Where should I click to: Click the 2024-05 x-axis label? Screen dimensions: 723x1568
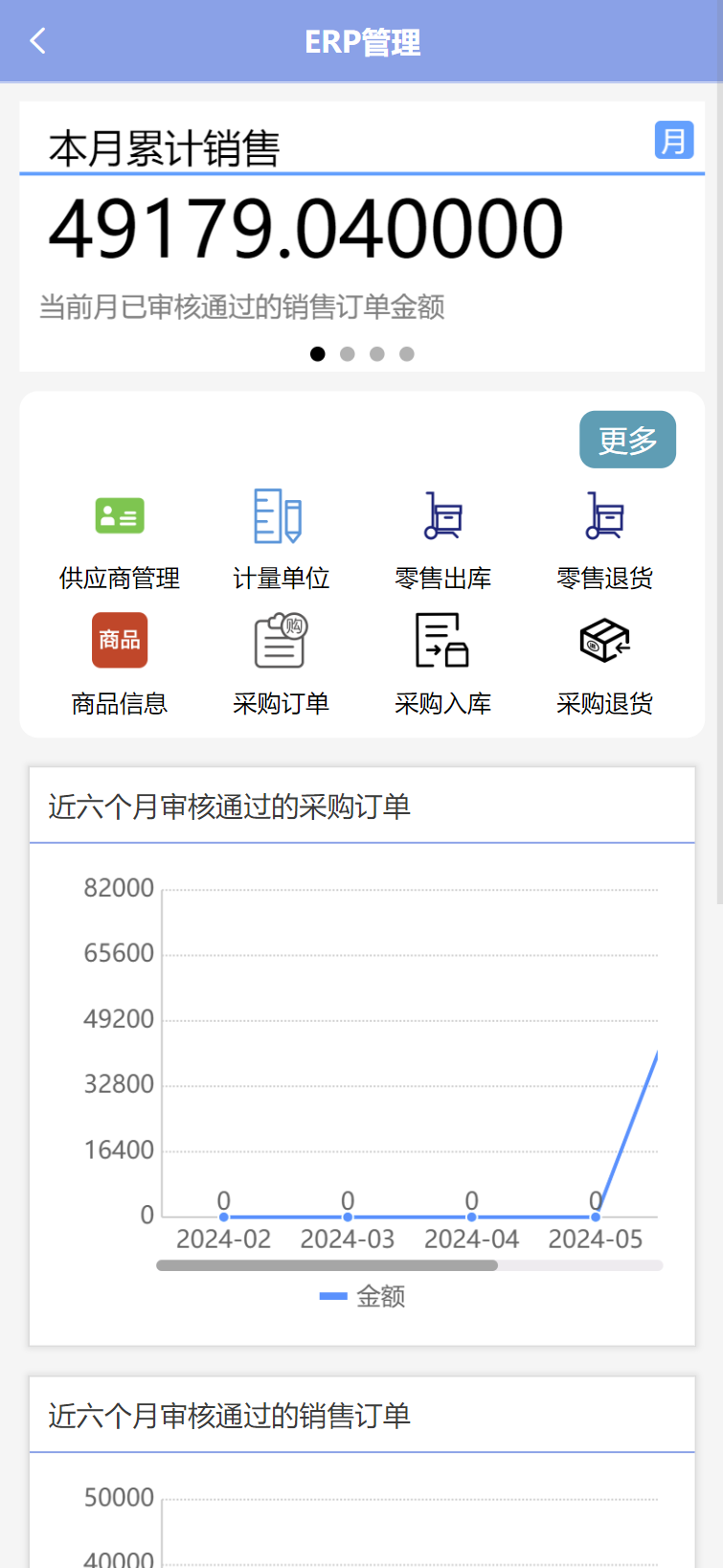click(596, 1239)
